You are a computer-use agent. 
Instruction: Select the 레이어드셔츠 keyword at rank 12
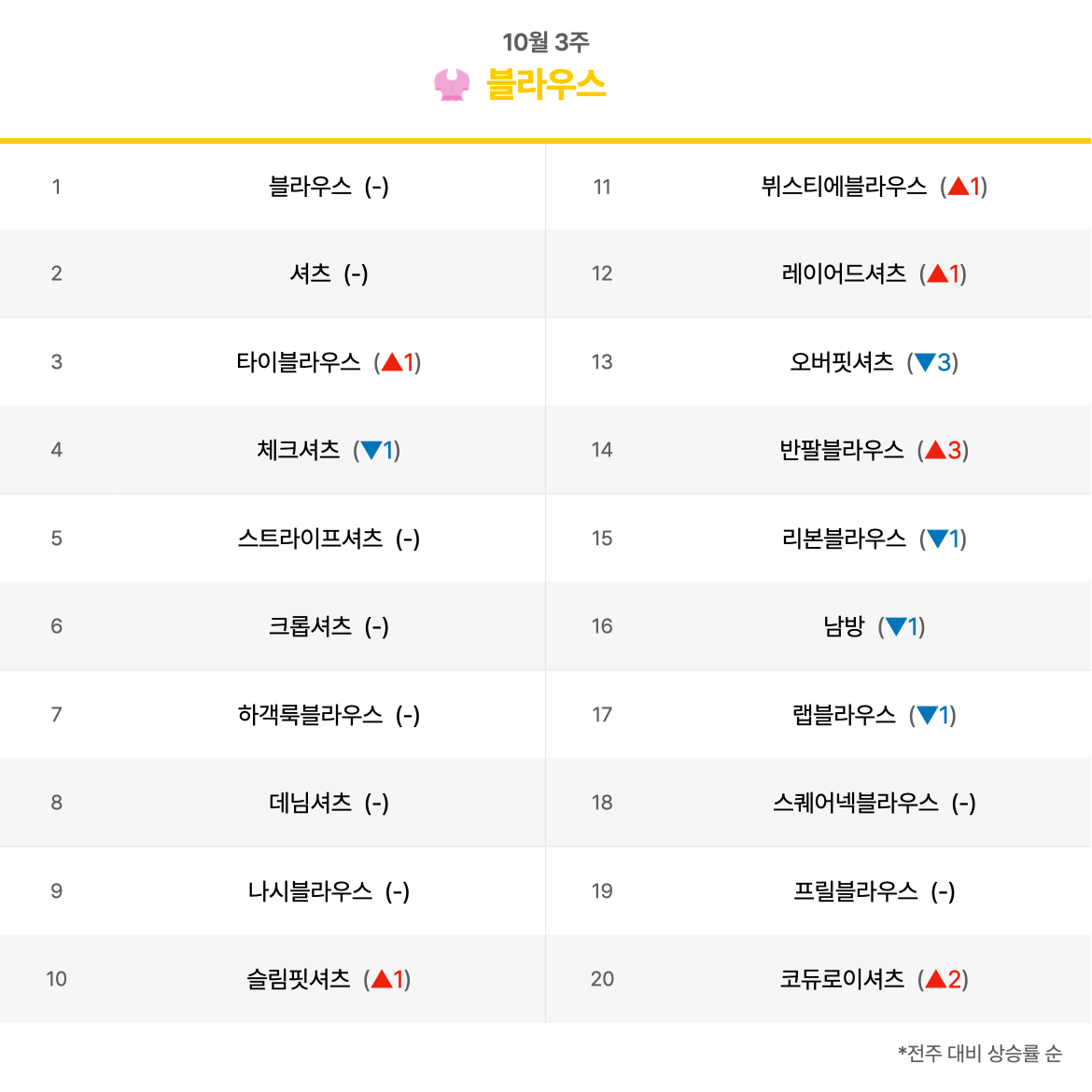(844, 273)
